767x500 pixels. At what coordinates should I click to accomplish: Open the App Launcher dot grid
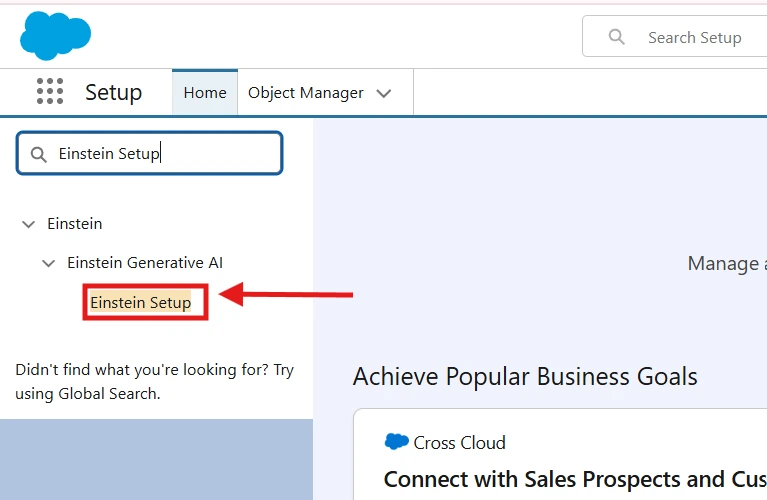50,92
